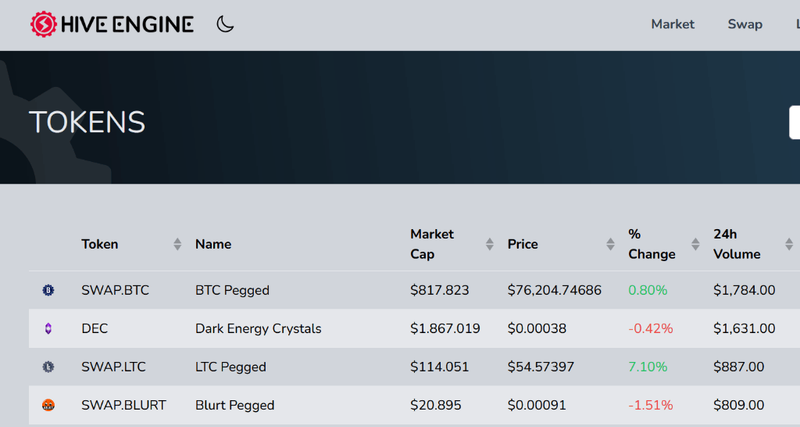Click 24h volume $887.00

pyautogui.click(x=739, y=367)
